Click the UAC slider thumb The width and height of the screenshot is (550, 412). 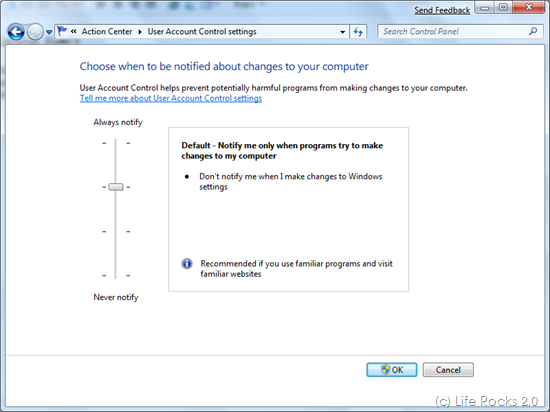coord(116,187)
